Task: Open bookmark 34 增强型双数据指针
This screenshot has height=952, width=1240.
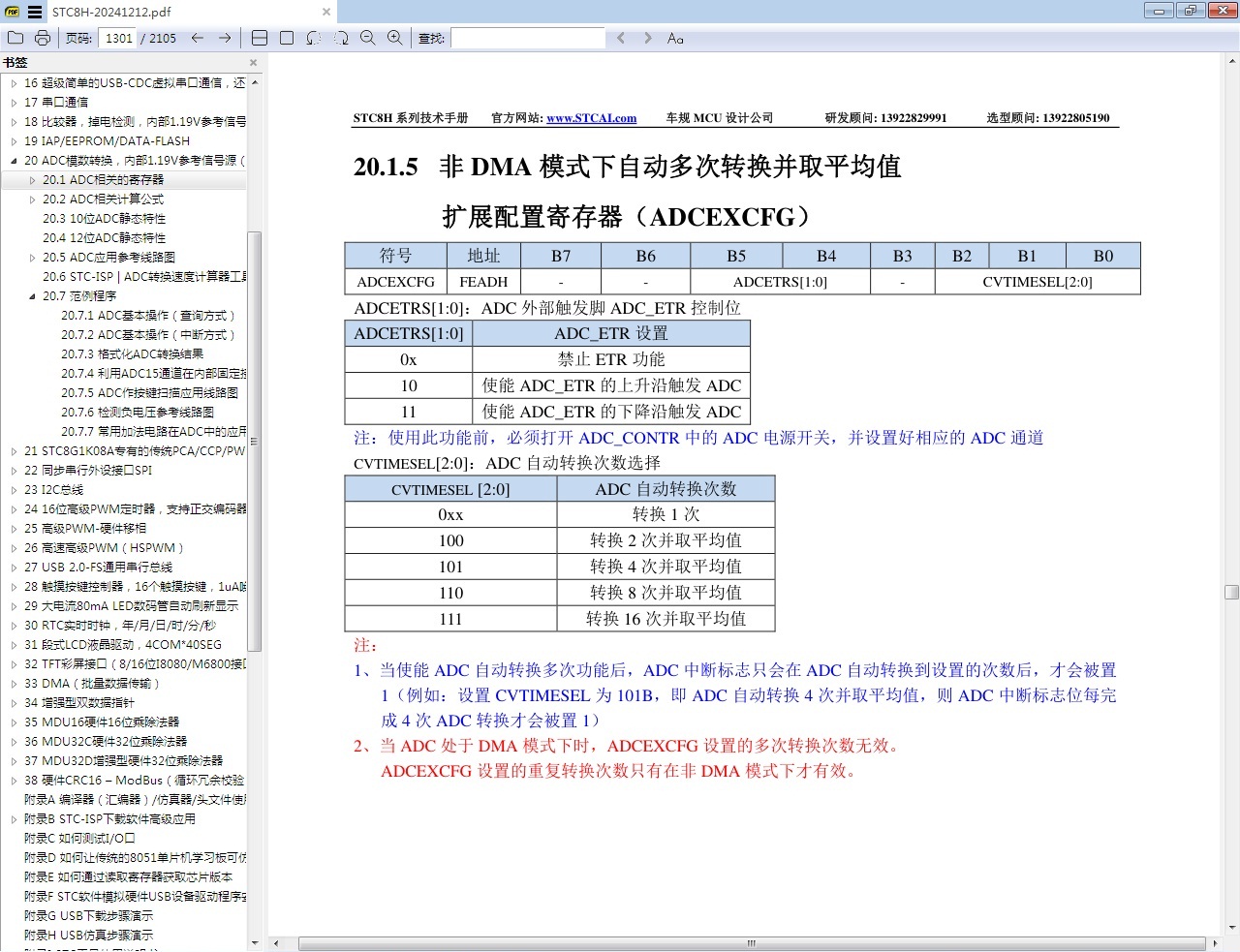Action: pyautogui.click(x=79, y=703)
